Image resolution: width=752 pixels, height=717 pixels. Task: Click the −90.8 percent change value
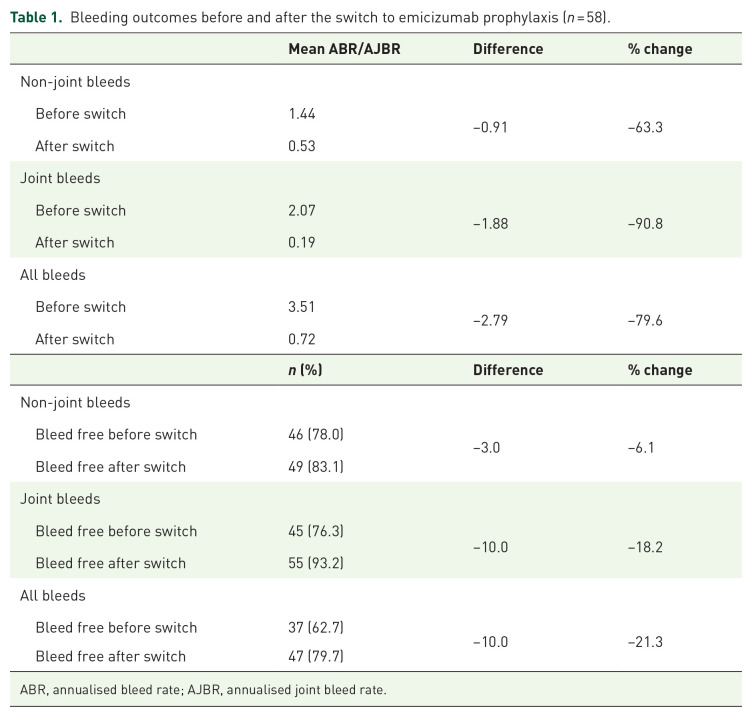[645, 224]
